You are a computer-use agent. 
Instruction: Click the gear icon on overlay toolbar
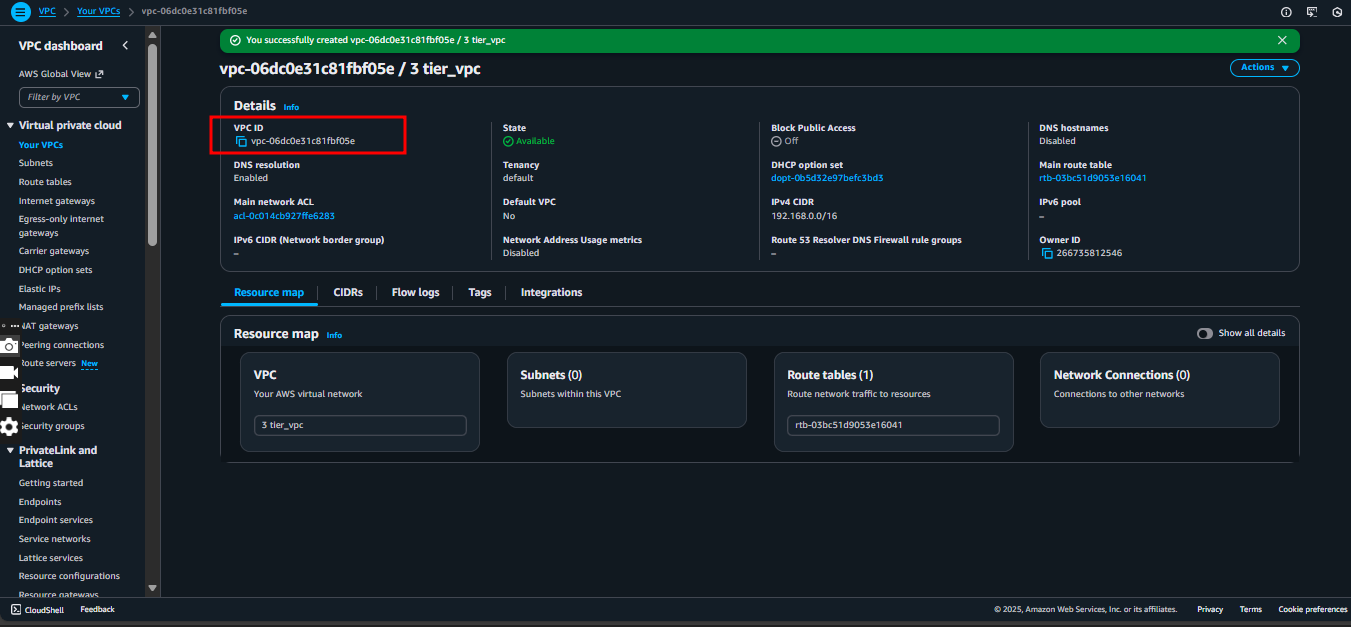pos(9,427)
